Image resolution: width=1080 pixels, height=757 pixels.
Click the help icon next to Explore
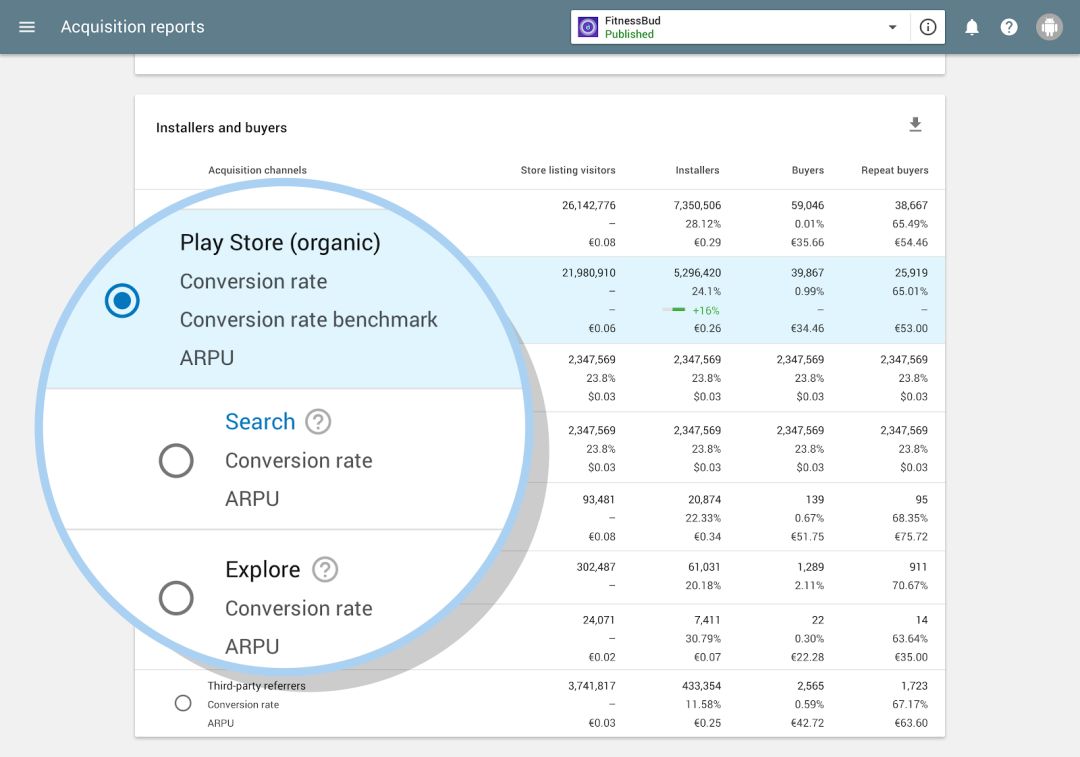(x=325, y=570)
